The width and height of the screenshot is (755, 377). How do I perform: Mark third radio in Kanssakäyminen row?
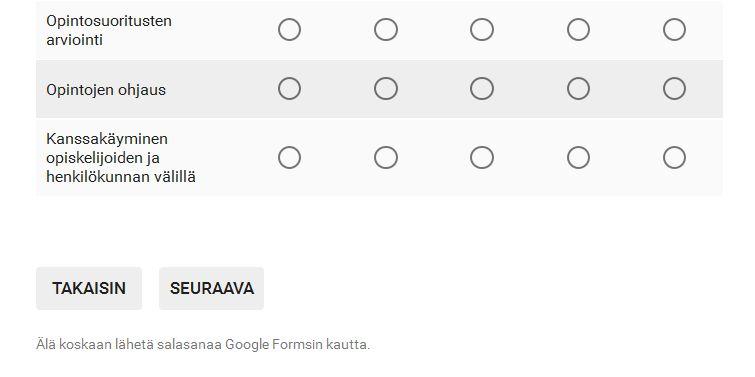coord(482,157)
